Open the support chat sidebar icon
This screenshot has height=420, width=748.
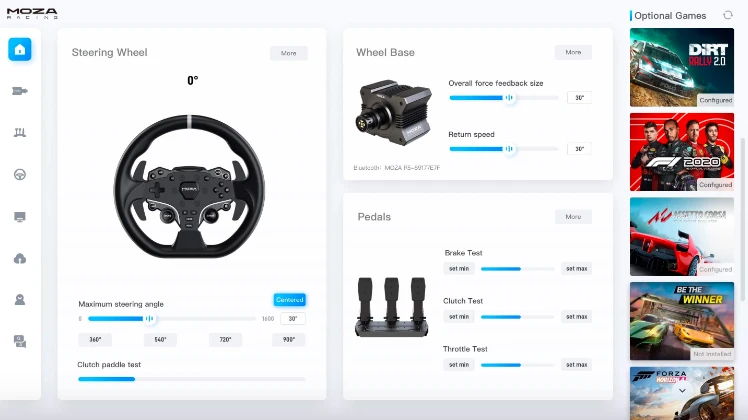click(20, 341)
